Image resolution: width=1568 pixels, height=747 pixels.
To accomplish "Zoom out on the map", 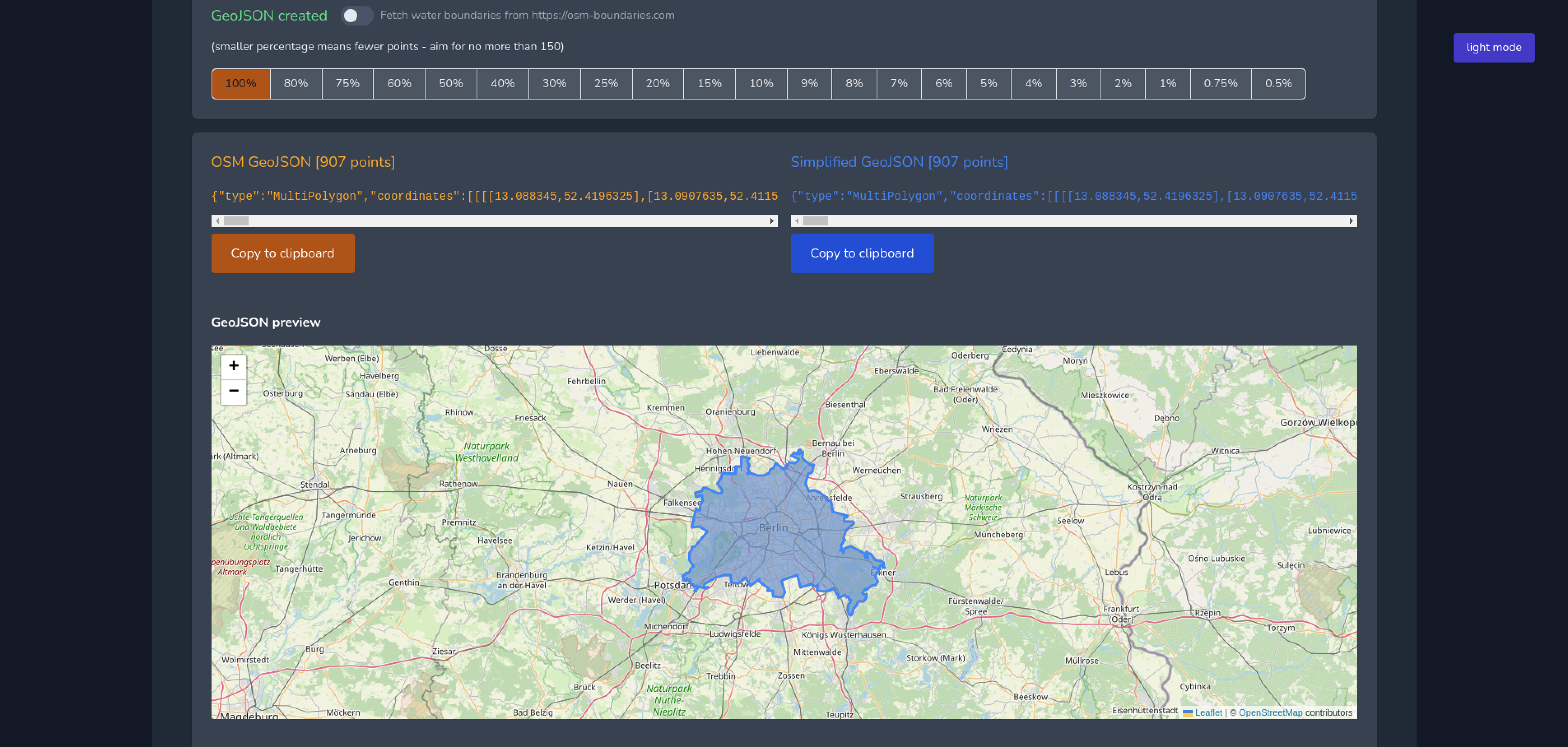I will [233, 391].
